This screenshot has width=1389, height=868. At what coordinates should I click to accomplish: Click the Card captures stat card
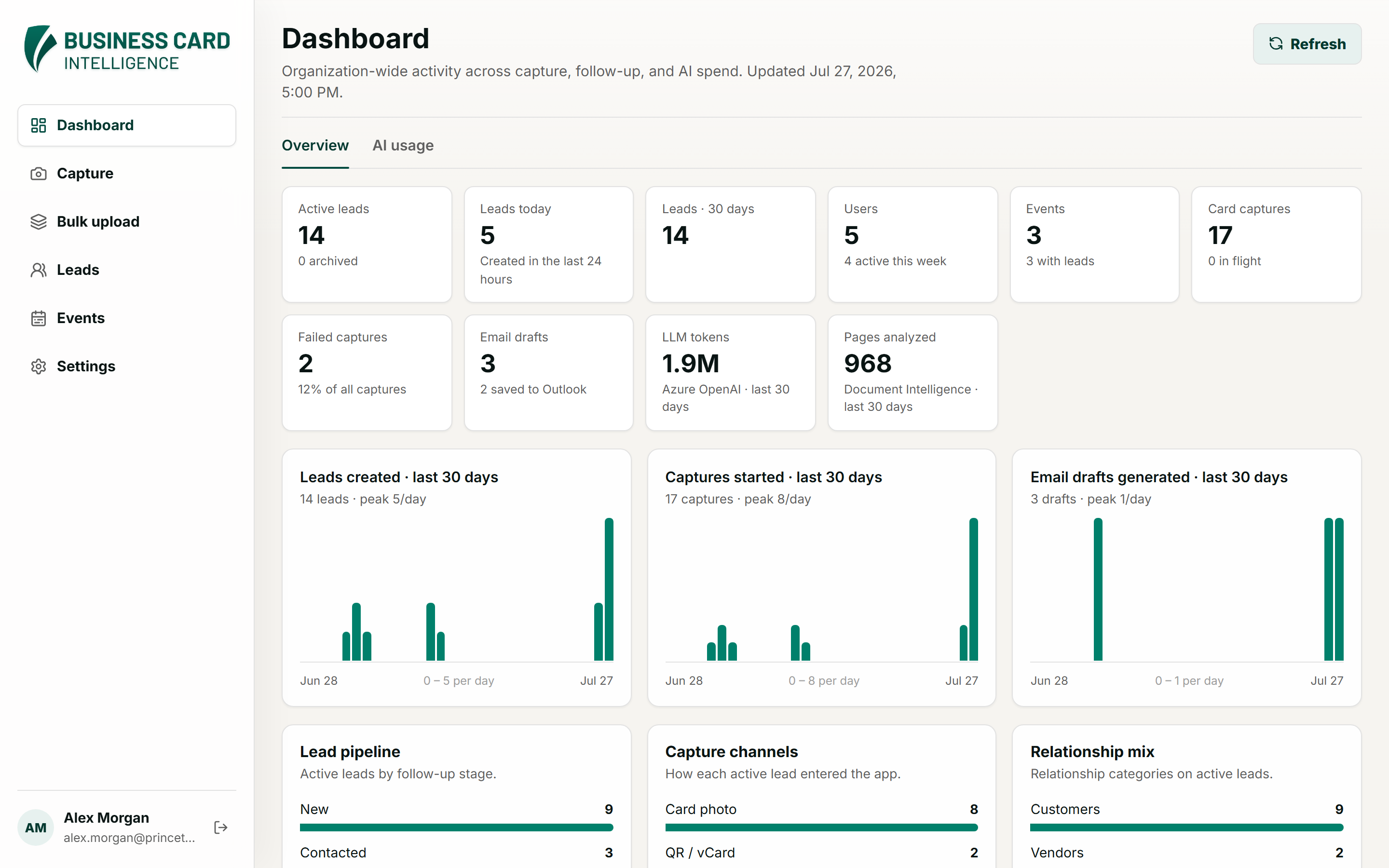point(1277,244)
